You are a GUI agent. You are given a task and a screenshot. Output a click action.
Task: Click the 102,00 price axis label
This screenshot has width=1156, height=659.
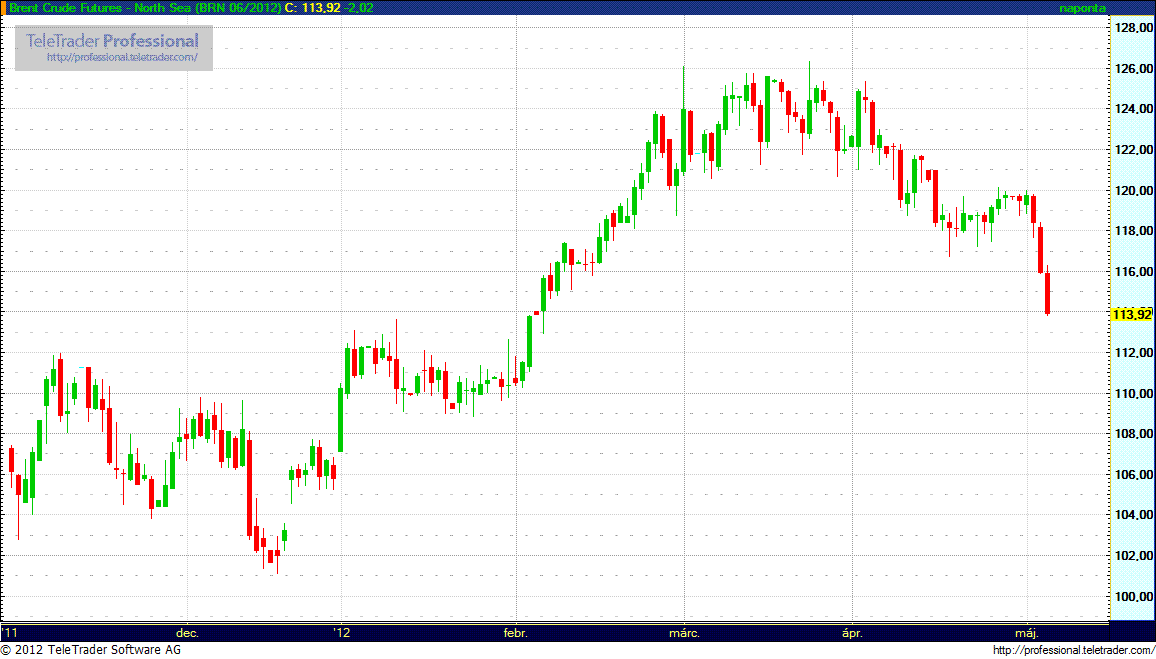[1134, 556]
